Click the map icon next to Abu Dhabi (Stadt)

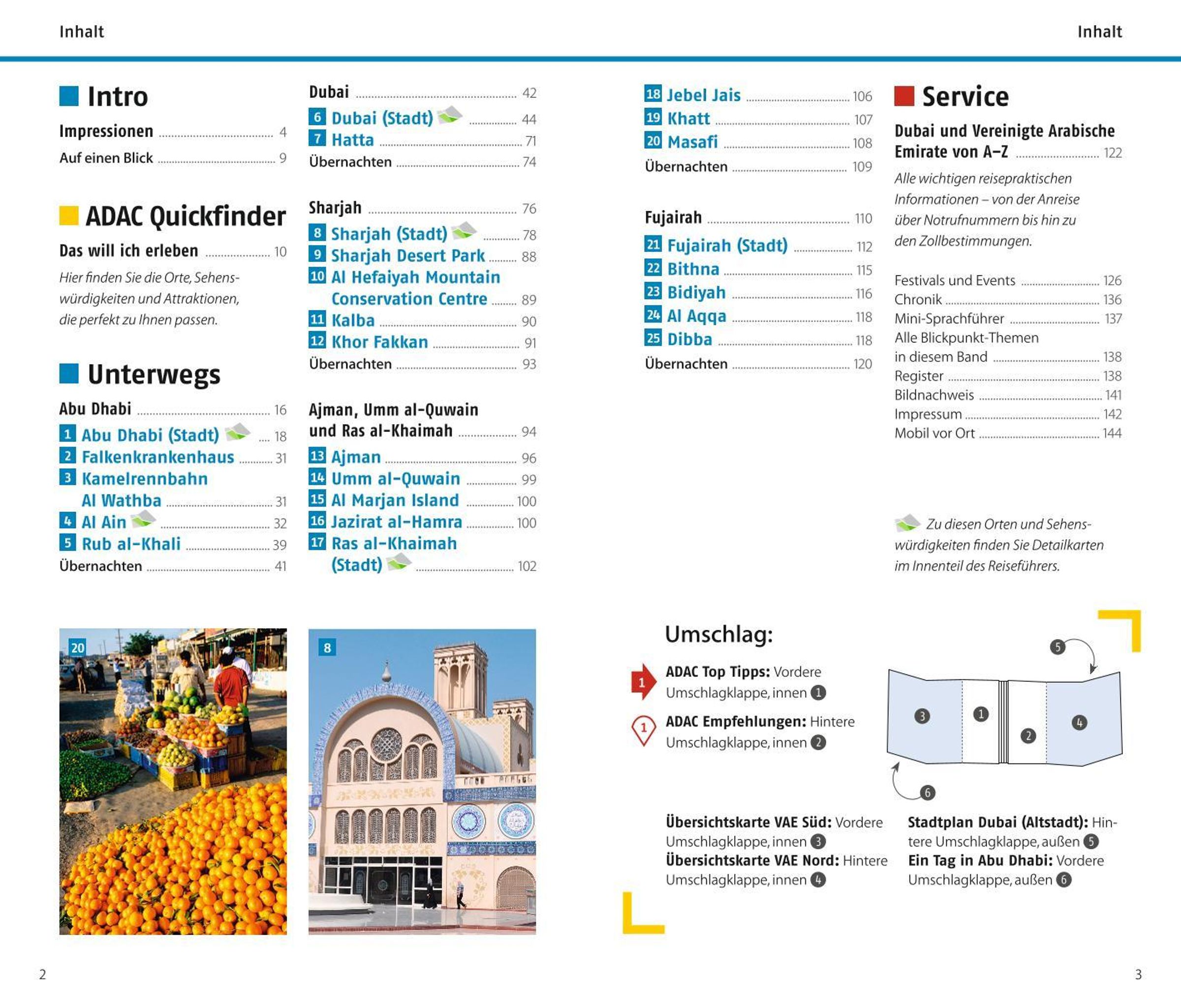pyautogui.click(x=237, y=433)
